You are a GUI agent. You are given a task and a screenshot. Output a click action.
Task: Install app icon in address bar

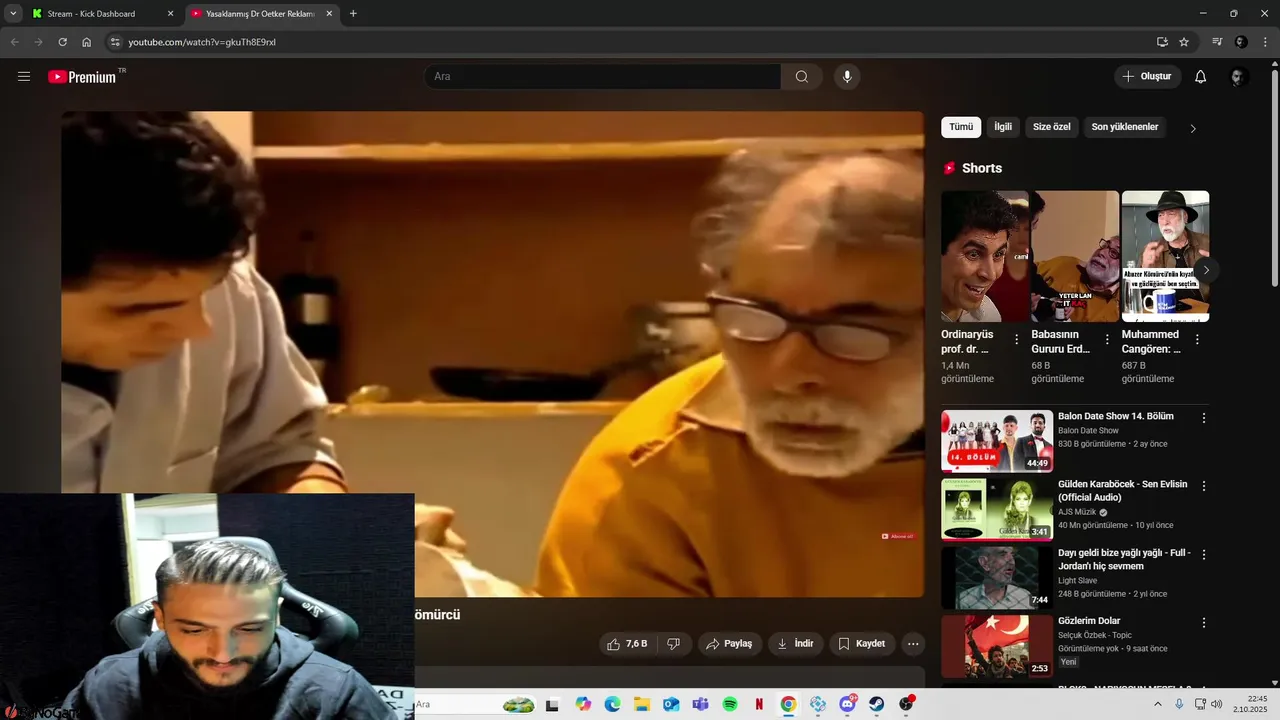1162,42
